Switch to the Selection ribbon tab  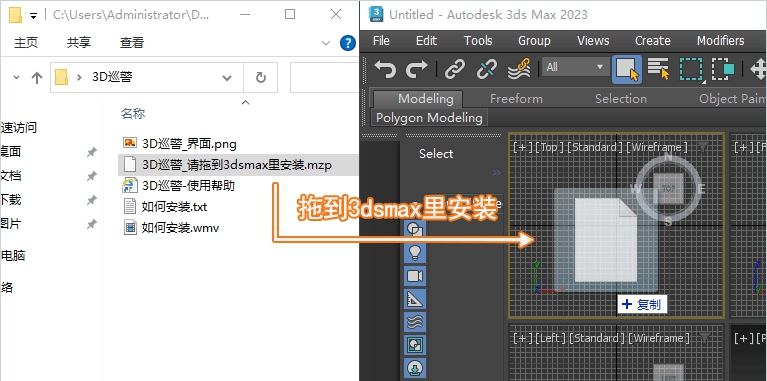621,99
